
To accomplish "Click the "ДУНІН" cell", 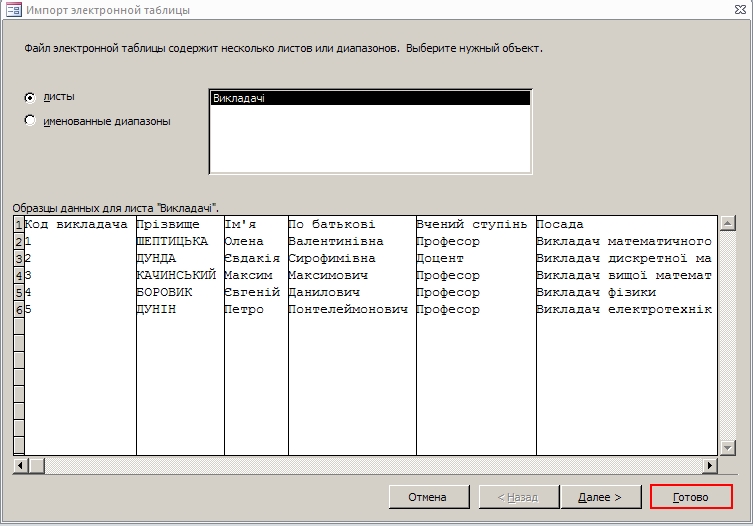I will tap(180, 309).
